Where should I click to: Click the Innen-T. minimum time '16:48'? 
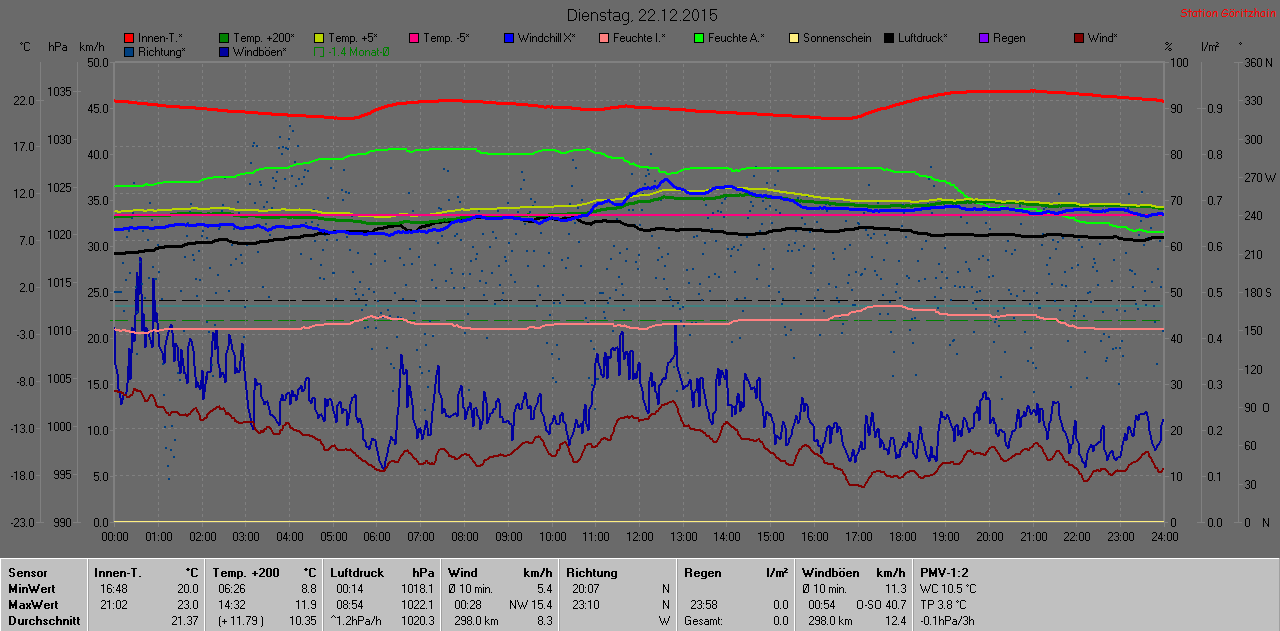pyautogui.click(x=112, y=589)
